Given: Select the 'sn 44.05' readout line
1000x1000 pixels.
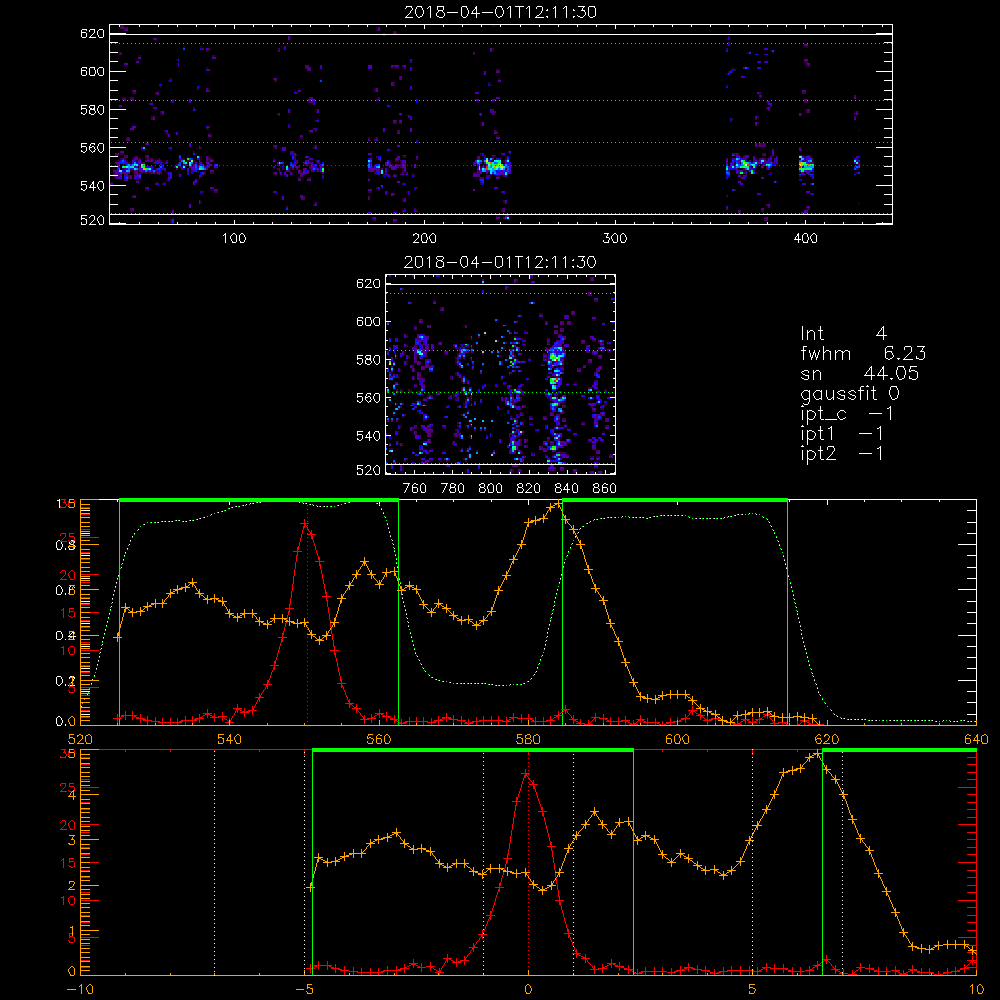Looking at the screenshot, I should pyautogui.click(x=860, y=373).
